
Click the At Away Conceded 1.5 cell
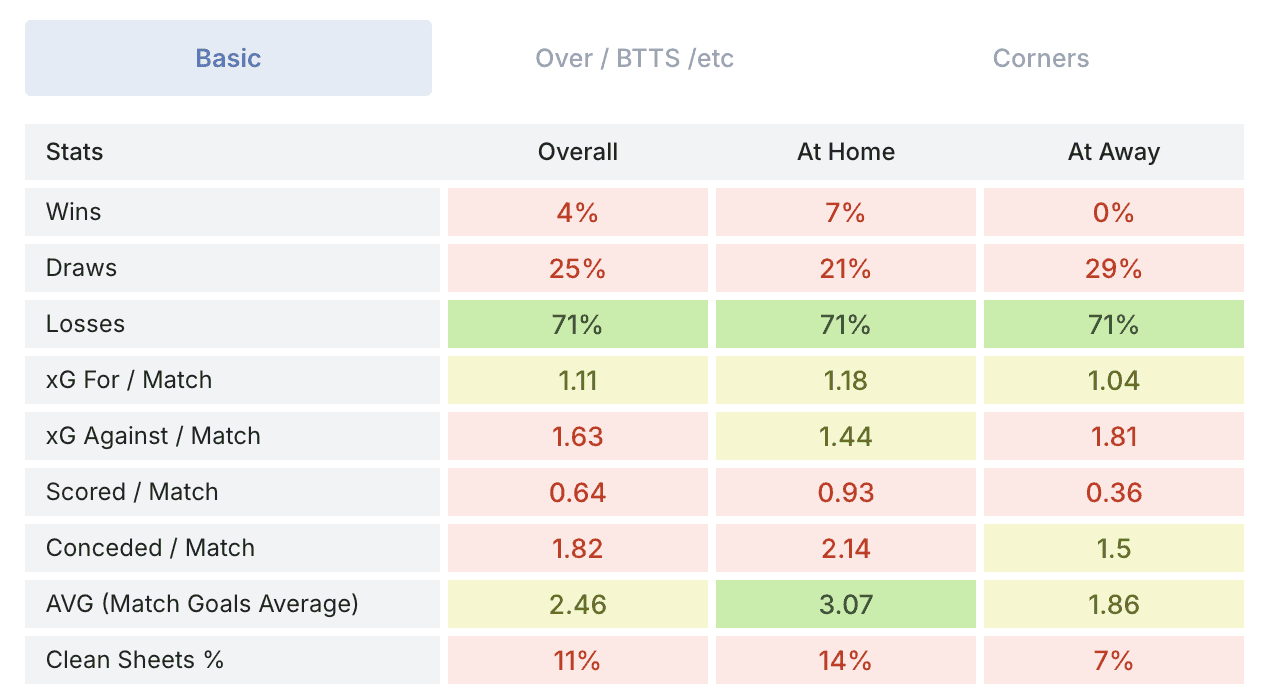[1113, 548]
